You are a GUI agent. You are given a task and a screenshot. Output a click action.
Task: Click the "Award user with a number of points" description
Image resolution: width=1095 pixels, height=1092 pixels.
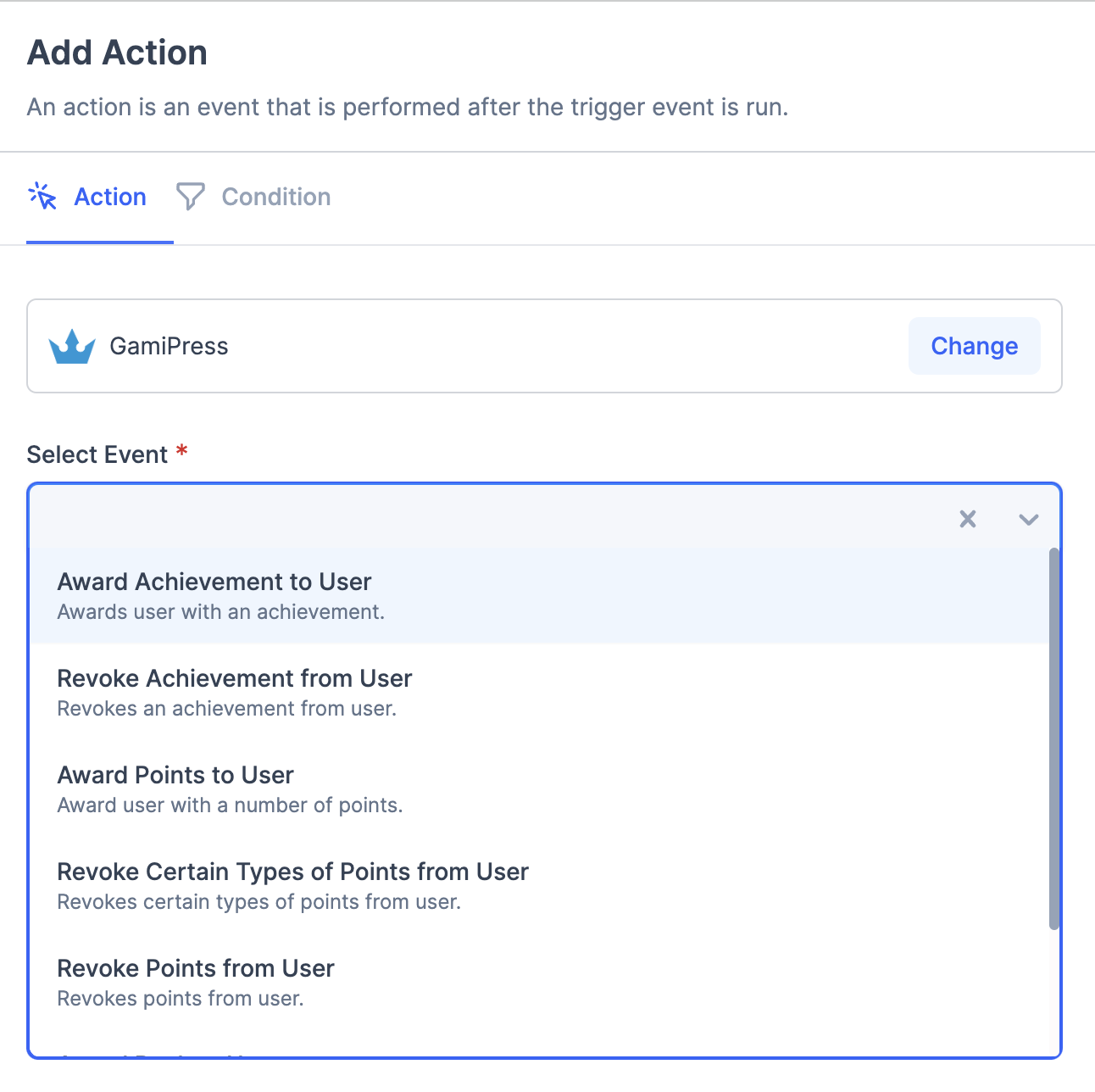230,805
